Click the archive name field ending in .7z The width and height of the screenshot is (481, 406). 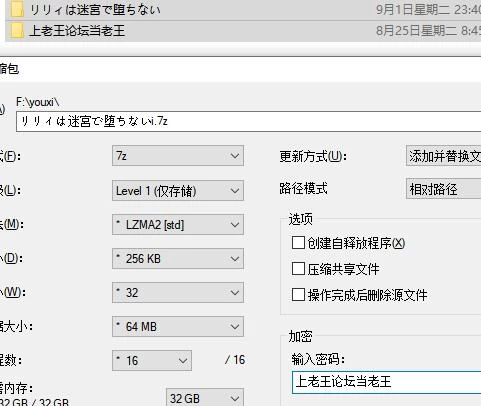(x=248, y=122)
